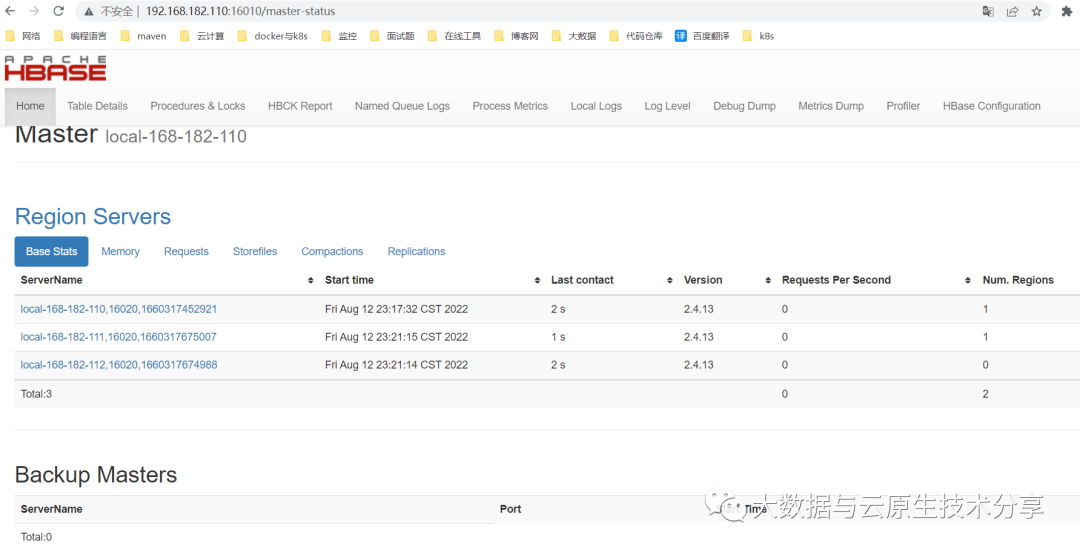Open the 在线工具 bookmark folder
Viewport: 1080px width, 554px height.
(455, 37)
